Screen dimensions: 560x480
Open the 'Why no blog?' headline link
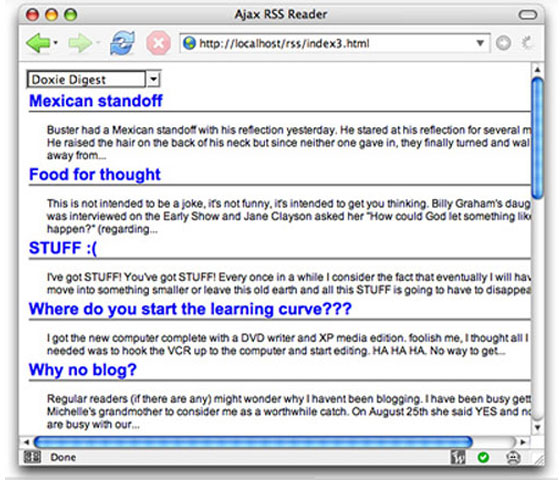click(x=83, y=370)
